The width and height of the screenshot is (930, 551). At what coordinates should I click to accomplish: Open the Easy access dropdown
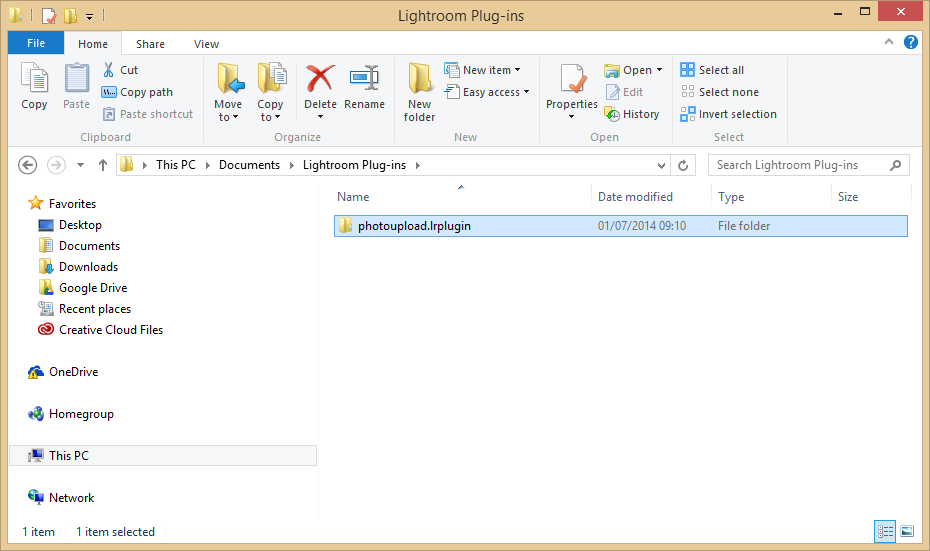pyautogui.click(x=495, y=92)
